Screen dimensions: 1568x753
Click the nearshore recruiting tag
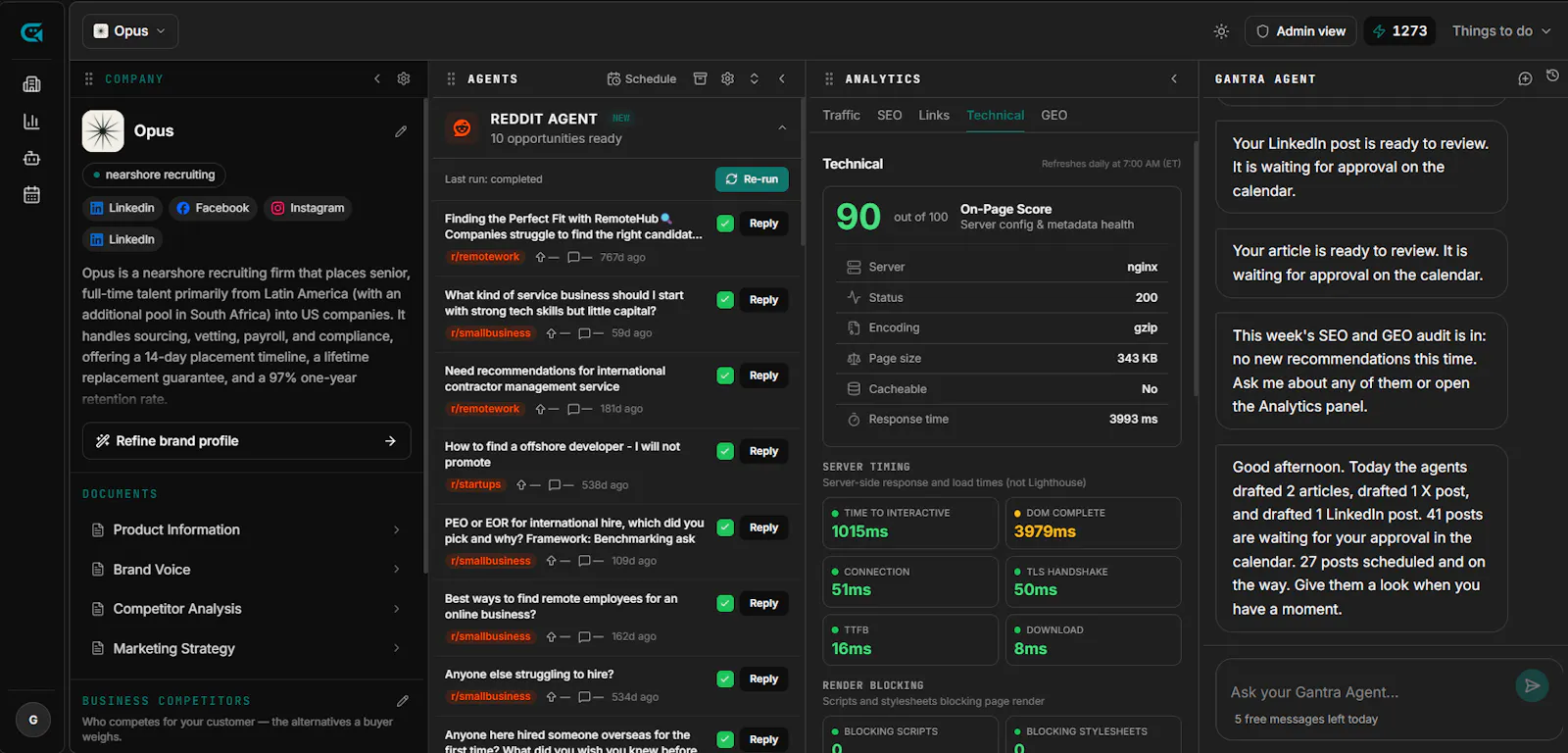[x=154, y=175]
